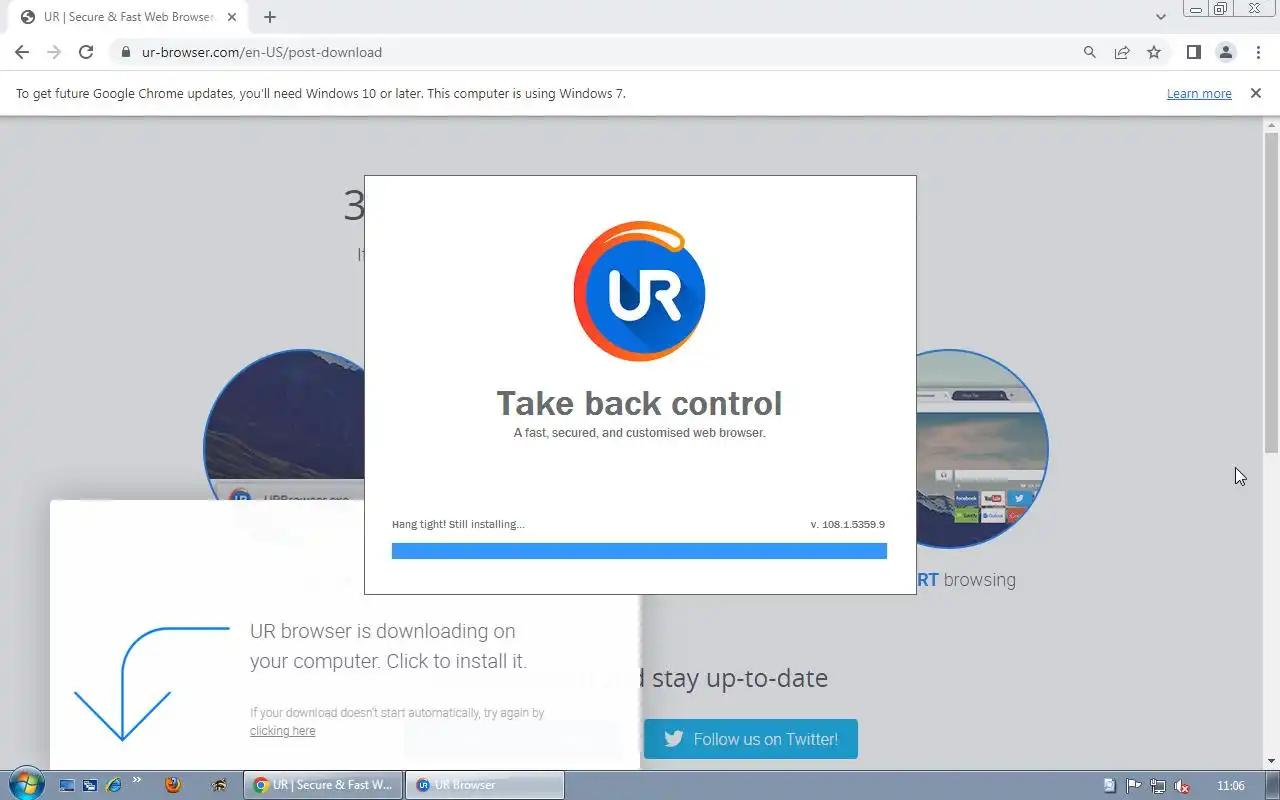
Task: Expand the quick launch overflow chevron
Action: [137, 780]
